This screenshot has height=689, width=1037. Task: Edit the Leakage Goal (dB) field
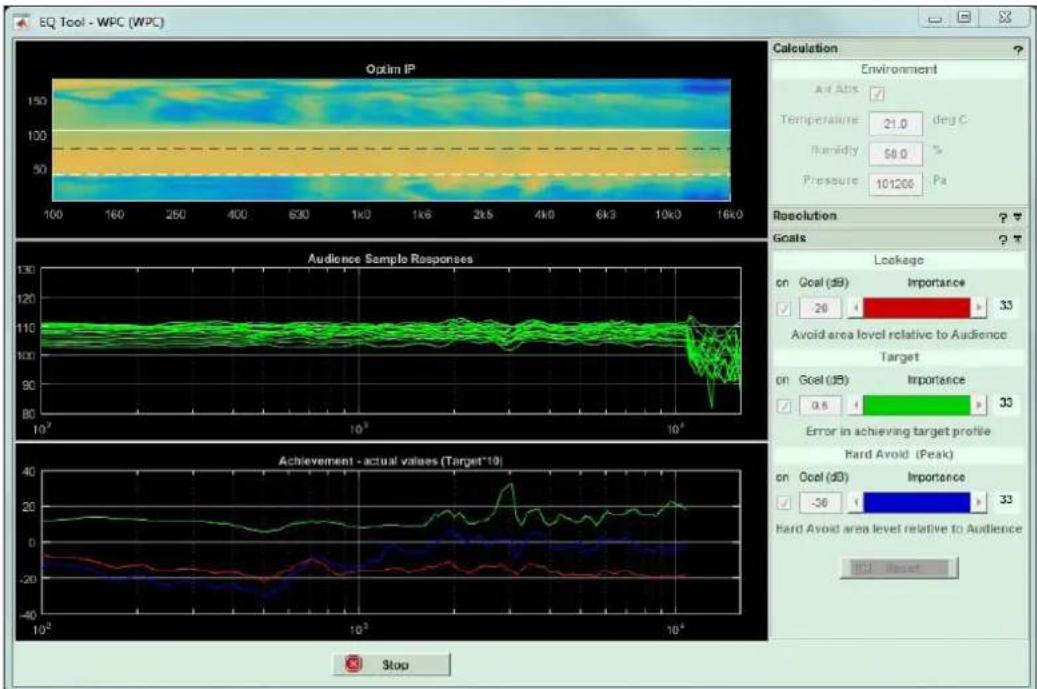820,308
